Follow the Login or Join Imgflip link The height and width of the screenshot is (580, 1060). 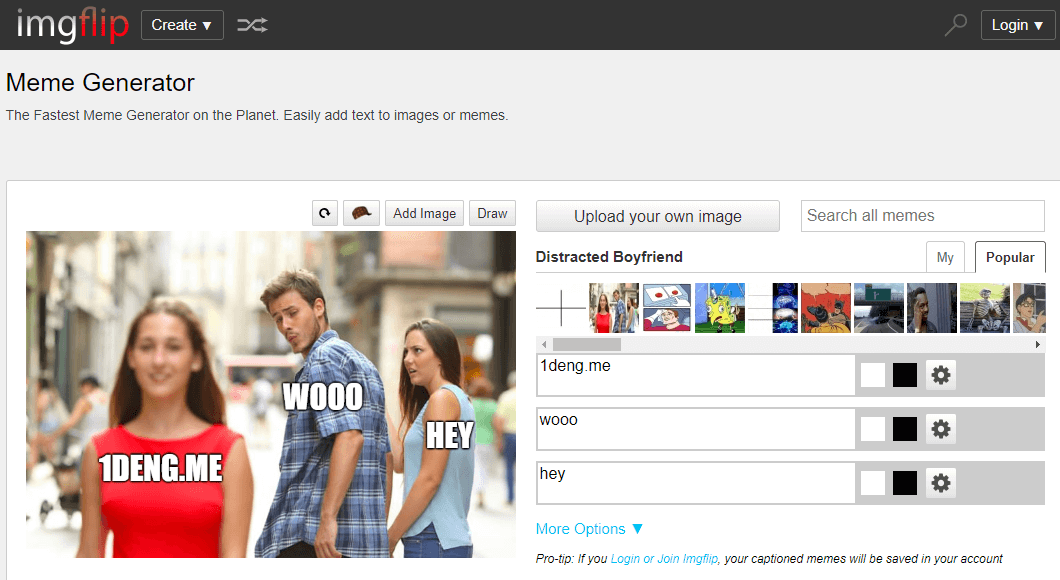coord(664,558)
